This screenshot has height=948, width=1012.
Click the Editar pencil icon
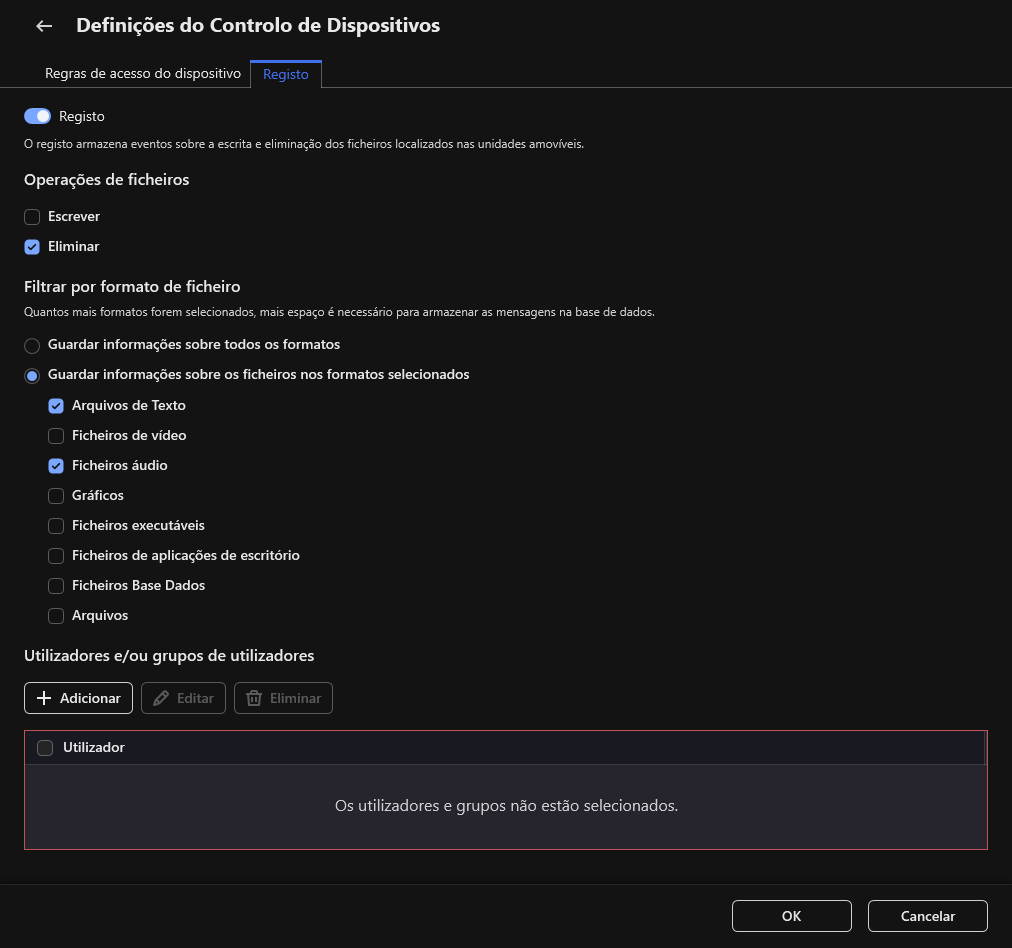(x=161, y=697)
